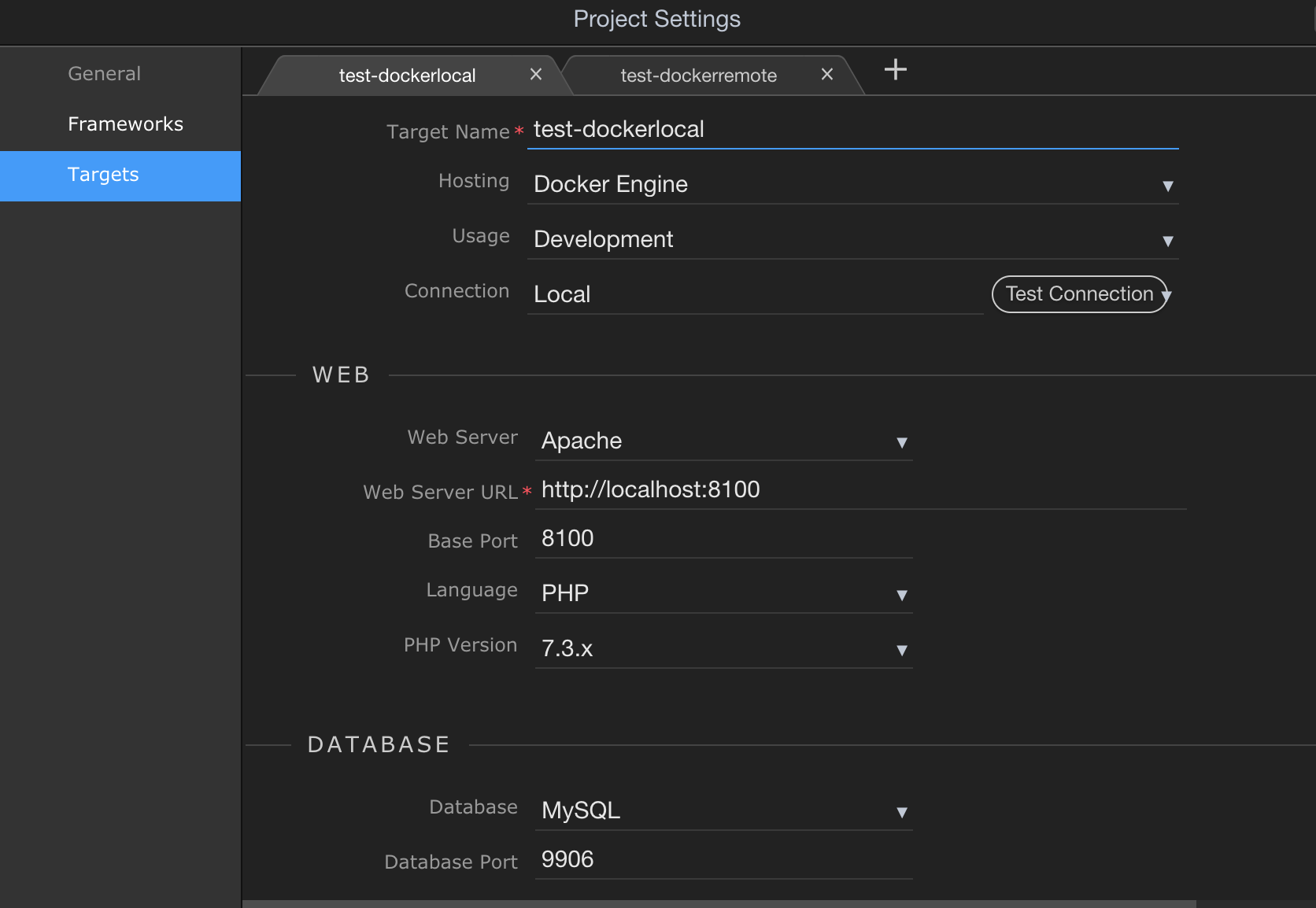Screen dimensions: 1316x908
Task: Close the test-dockerlocal tab
Action: 536,74
